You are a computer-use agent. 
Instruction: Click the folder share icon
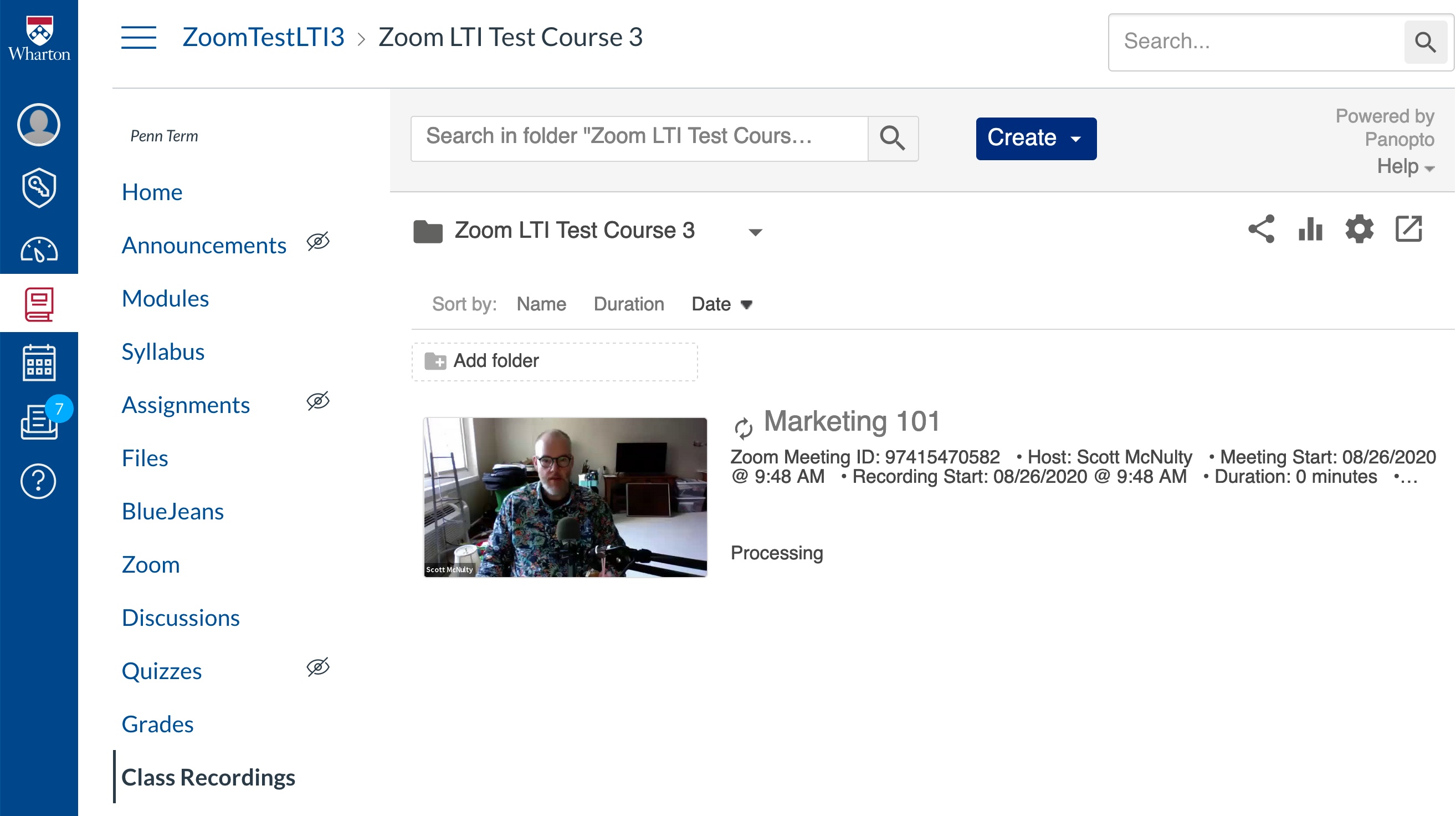pos(1261,229)
